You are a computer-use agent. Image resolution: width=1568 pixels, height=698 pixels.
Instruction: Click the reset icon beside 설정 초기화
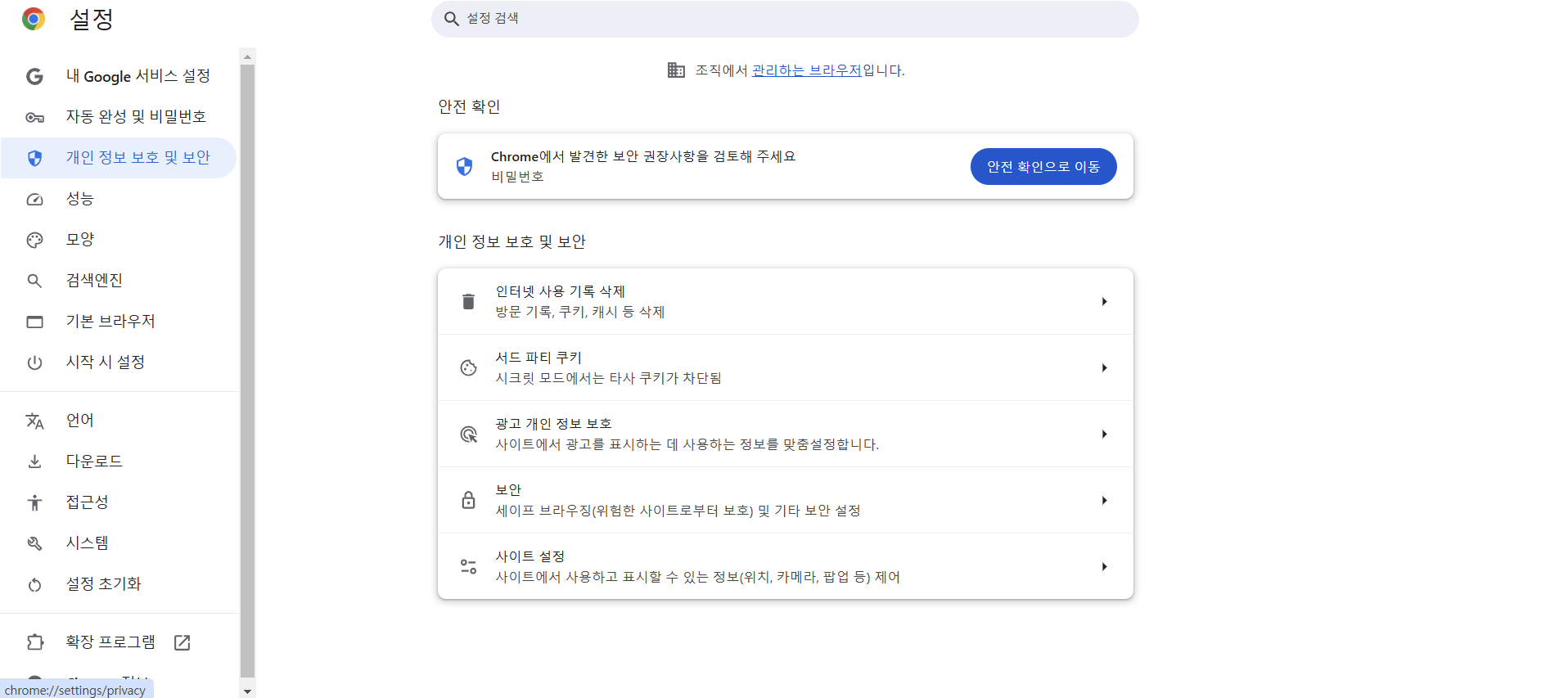point(34,584)
